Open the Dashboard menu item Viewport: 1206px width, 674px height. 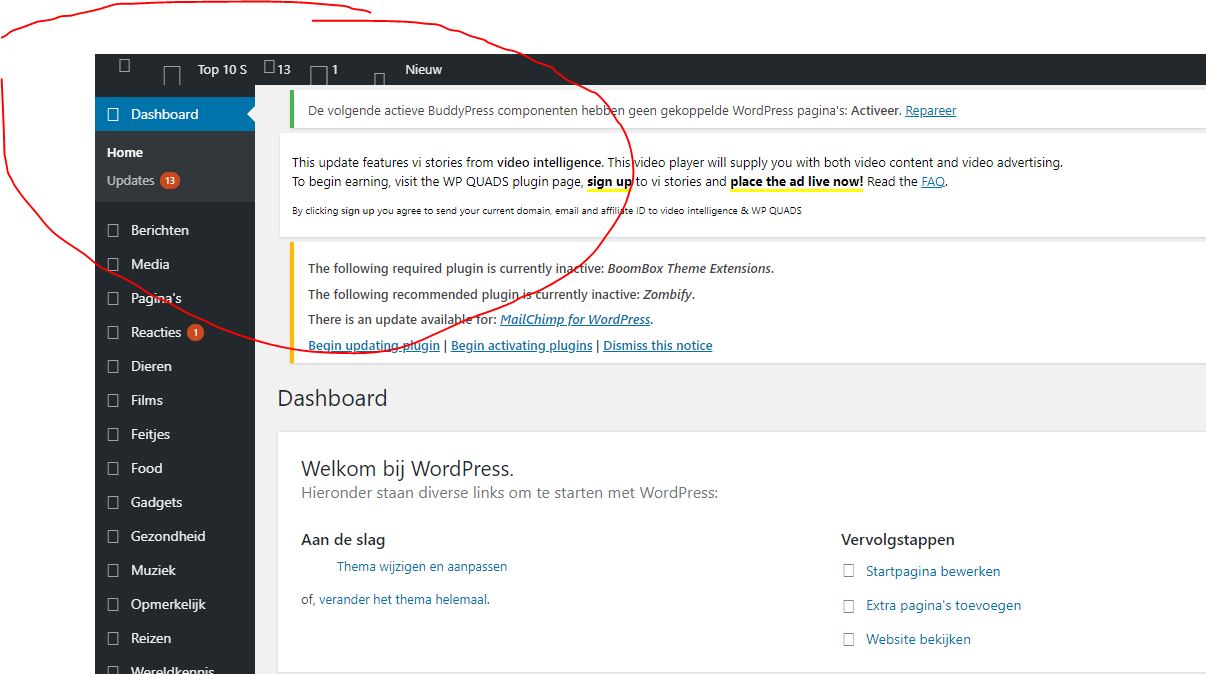point(175,114)
